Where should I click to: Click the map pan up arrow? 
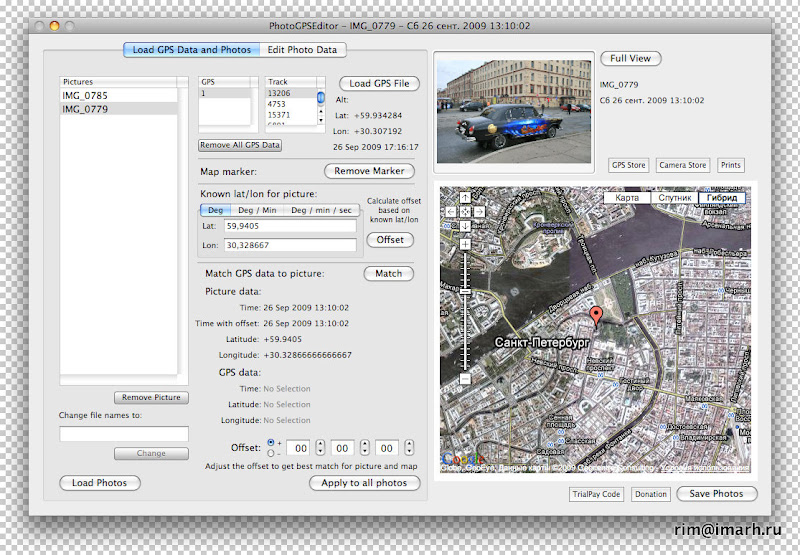465,198
